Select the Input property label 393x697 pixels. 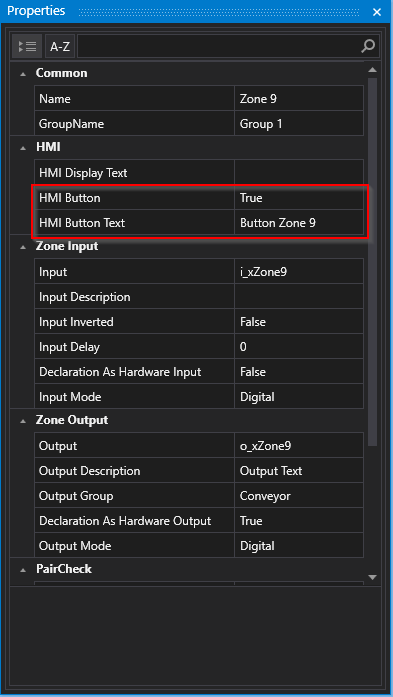tap(53, 272)
